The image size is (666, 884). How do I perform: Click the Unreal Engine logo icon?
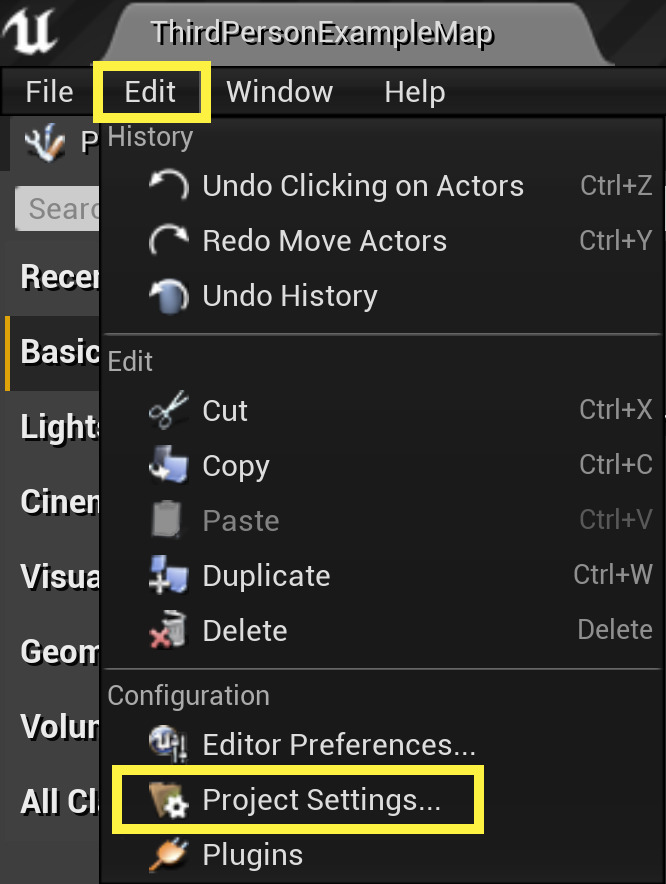click(x=30, y=33)
